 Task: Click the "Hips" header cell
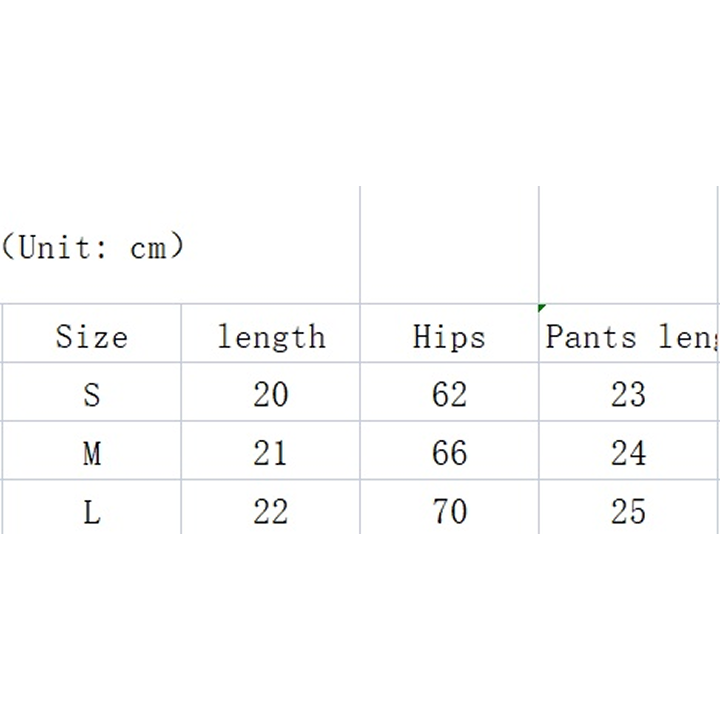tap(449, 336)
